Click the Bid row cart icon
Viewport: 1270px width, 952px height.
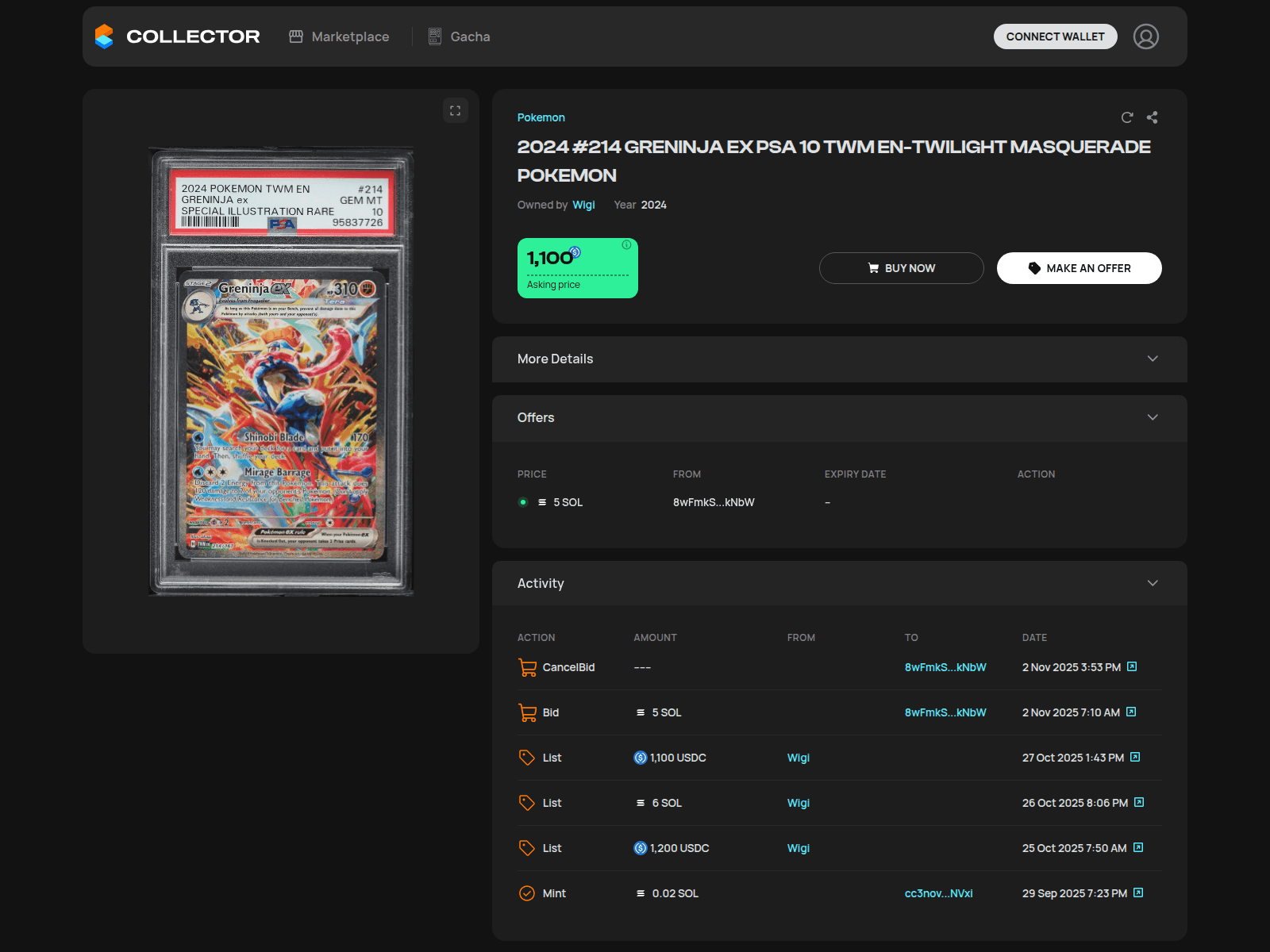pos(527,712)
